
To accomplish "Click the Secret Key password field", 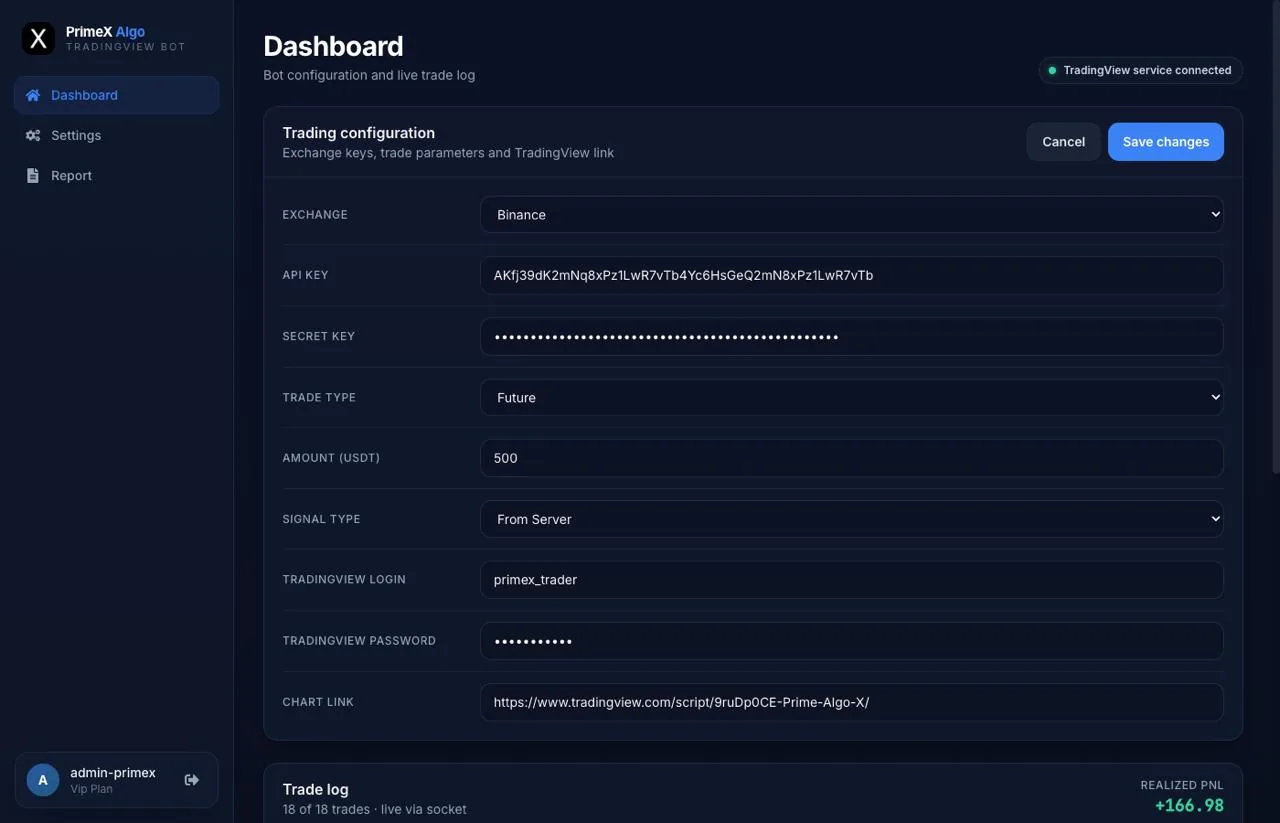I will 852,336.
